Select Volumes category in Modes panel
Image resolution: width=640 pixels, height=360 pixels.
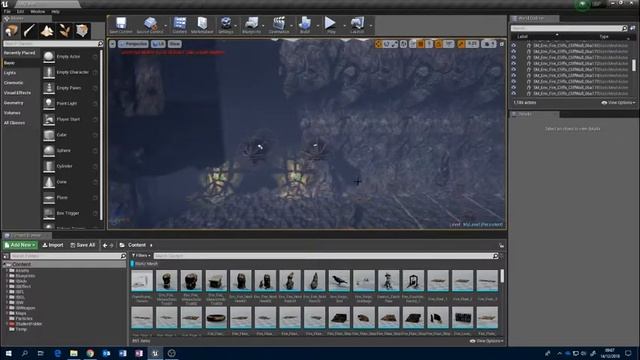[12, 113]
